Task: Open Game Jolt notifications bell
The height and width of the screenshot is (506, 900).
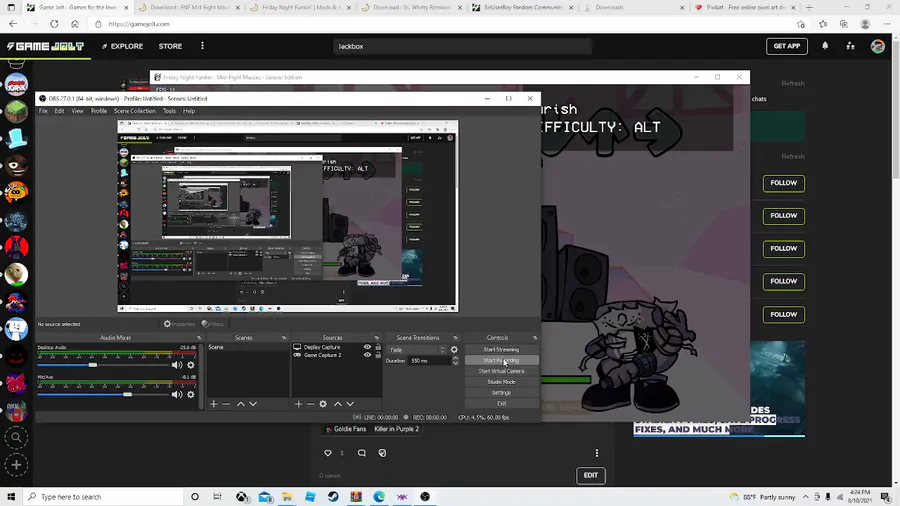Action: [825, 46]
